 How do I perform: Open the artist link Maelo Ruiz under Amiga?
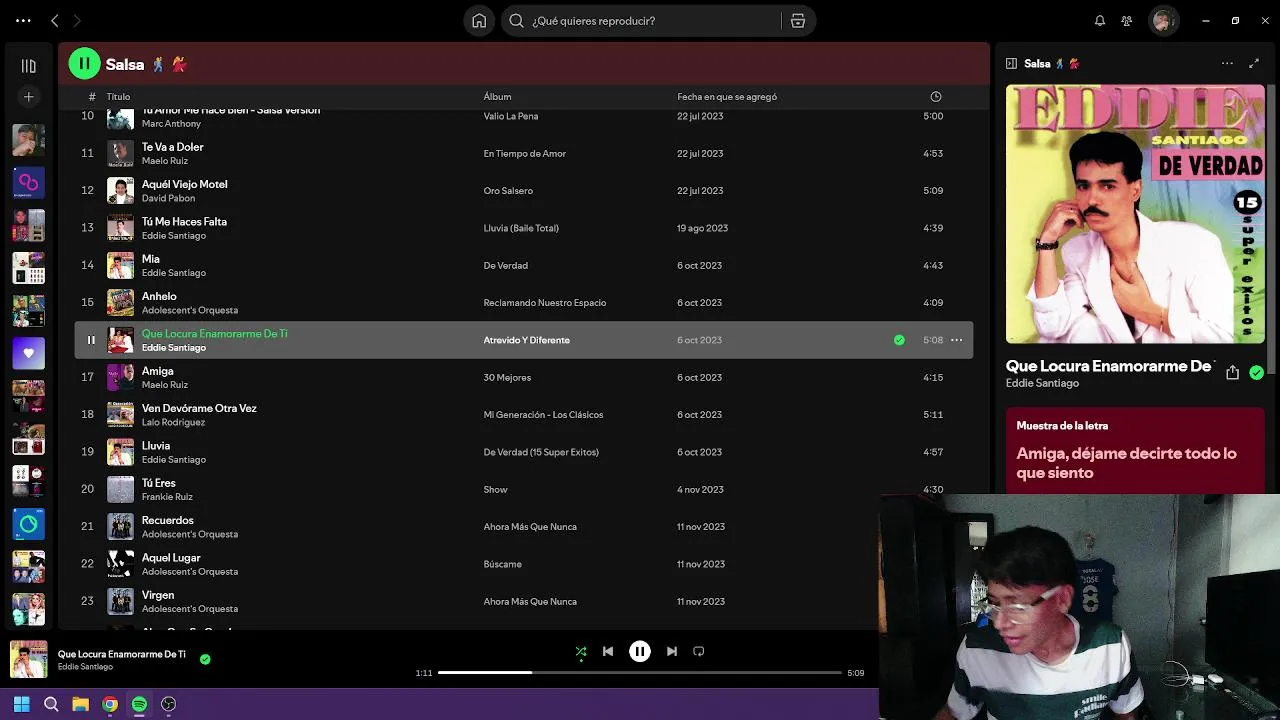(165, 385)
